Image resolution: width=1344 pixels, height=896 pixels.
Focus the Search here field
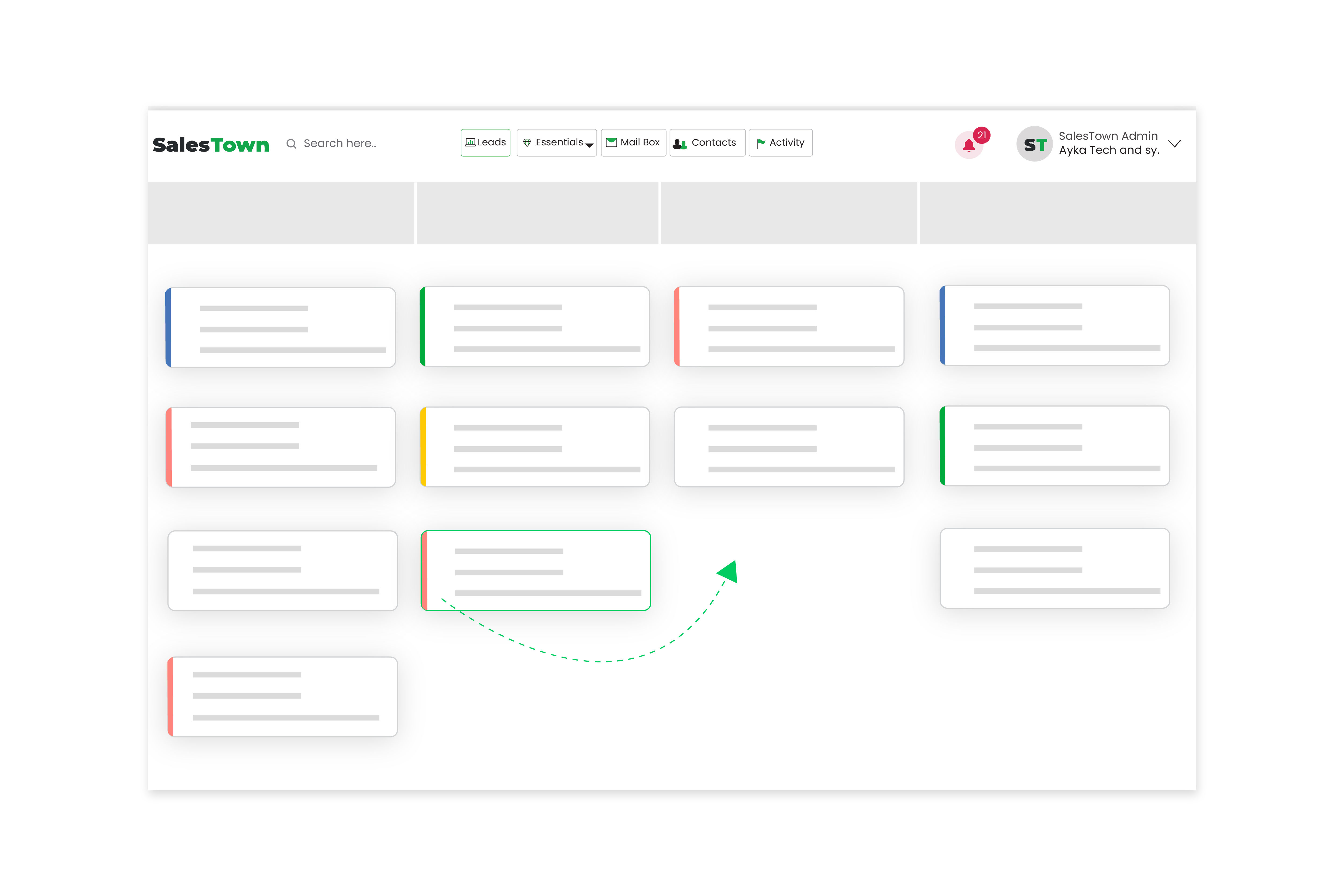pyautogui.click(x=339, y=144)
